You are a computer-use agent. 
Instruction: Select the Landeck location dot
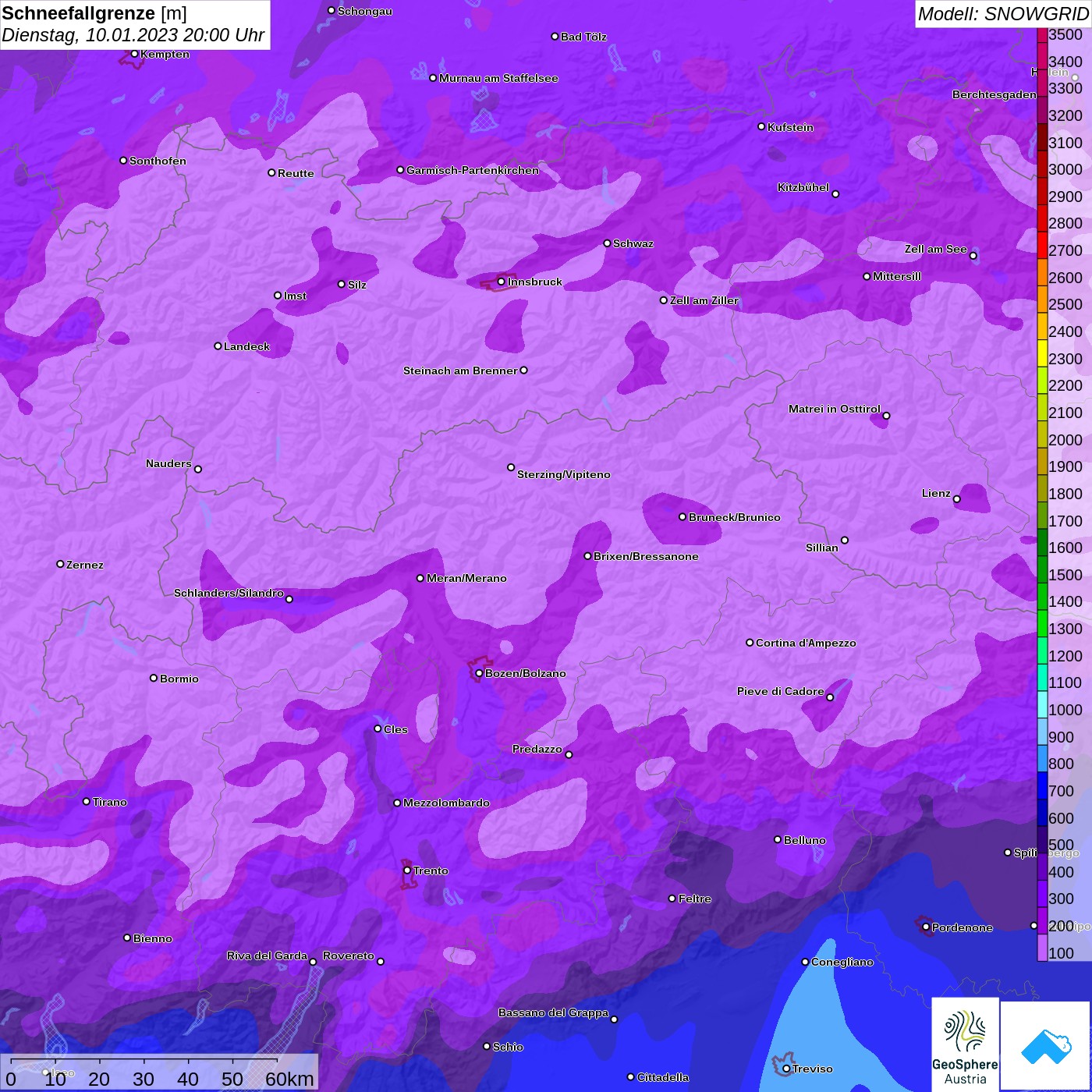pos(218,346)
